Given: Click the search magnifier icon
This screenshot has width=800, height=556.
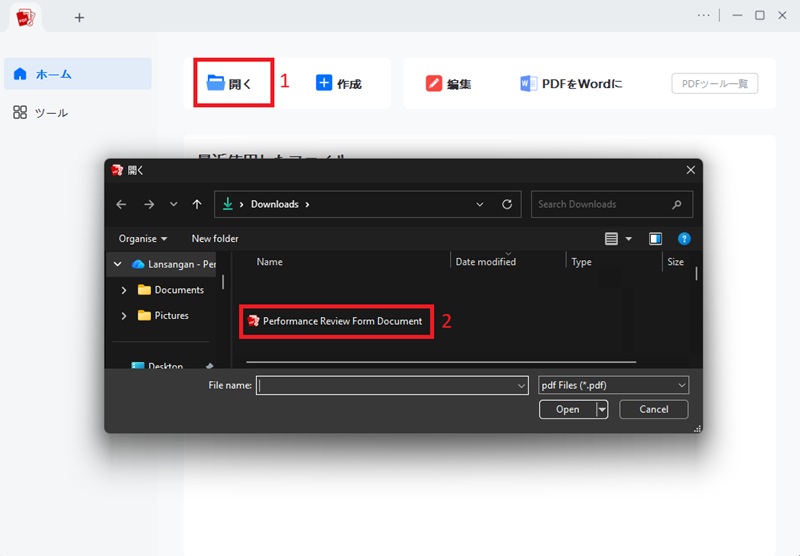Looking at the screenshot, I should pos(677,205).
